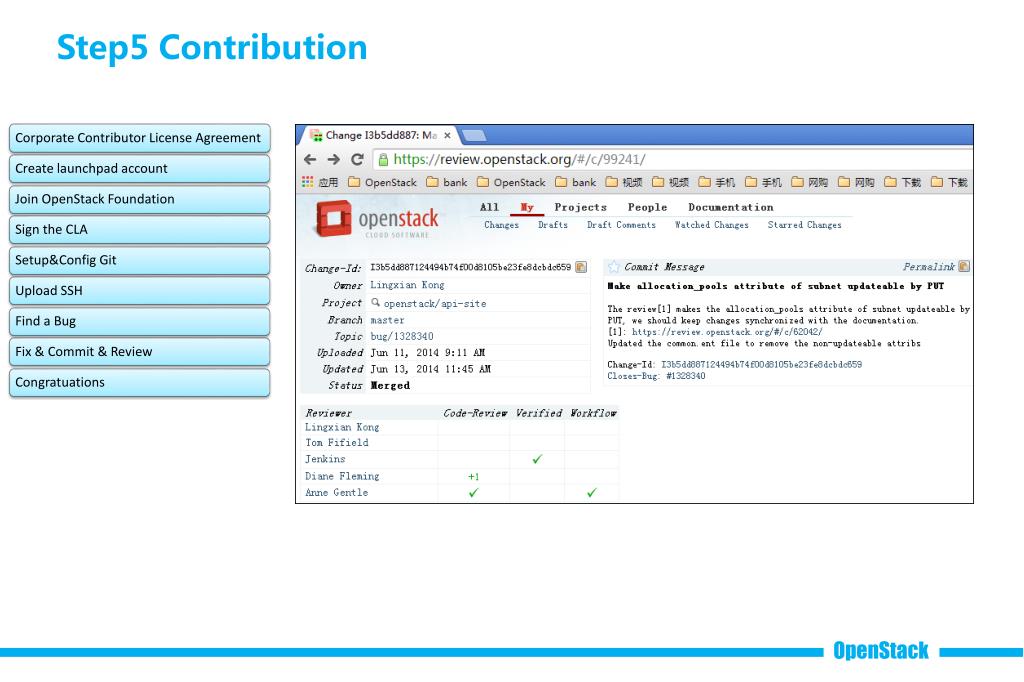Click the Change-Id link in commit message
Image resolution: width=1024 pixels, height=682 pixels.
click(761, 365)
